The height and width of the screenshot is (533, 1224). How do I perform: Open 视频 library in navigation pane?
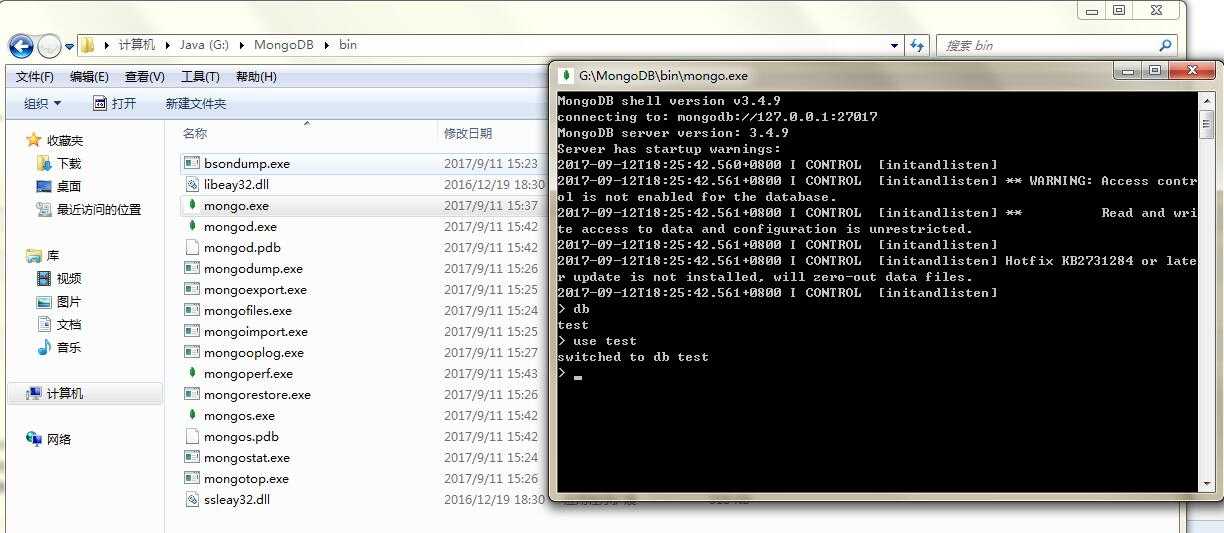tap(69, 278)
